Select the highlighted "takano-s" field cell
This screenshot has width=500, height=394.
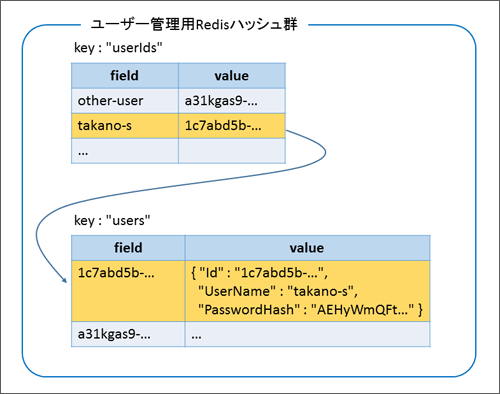pos(125,126)
